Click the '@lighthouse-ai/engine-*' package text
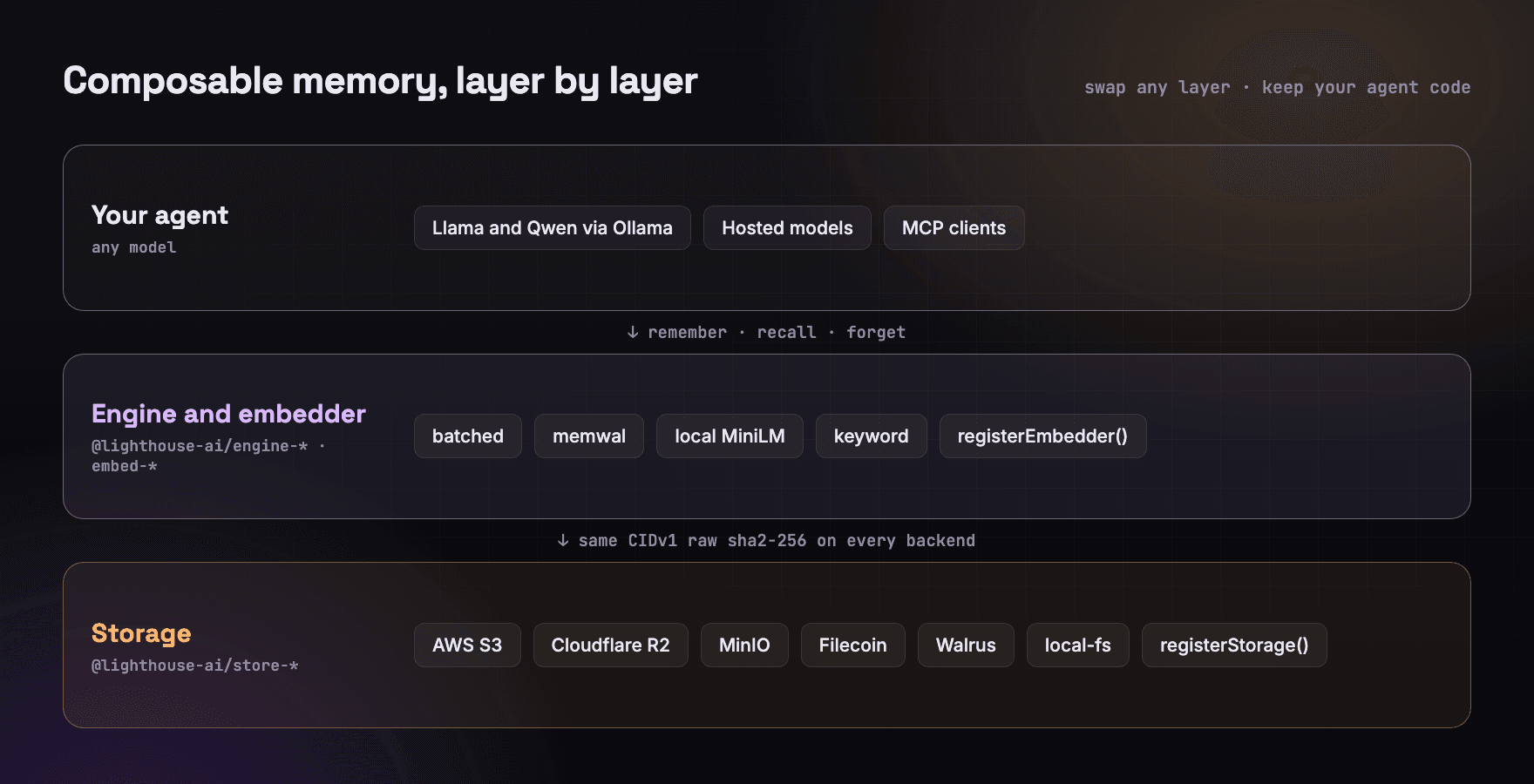Screen dimensions: 1534x784 pos(200,446)
